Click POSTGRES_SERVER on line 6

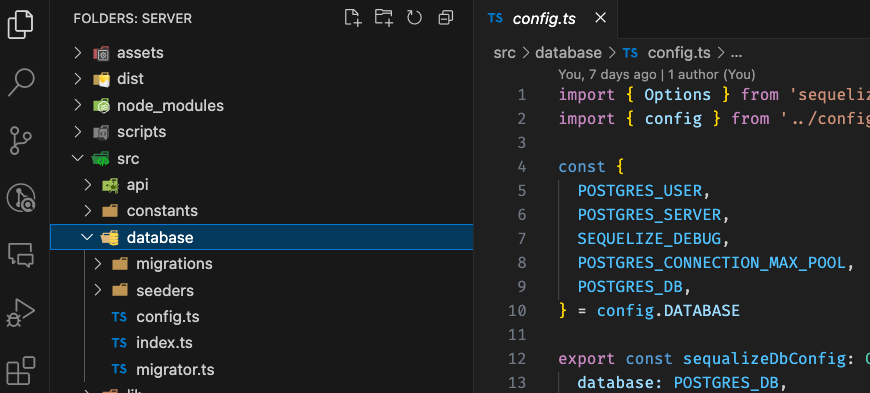(x=650, y=215)
